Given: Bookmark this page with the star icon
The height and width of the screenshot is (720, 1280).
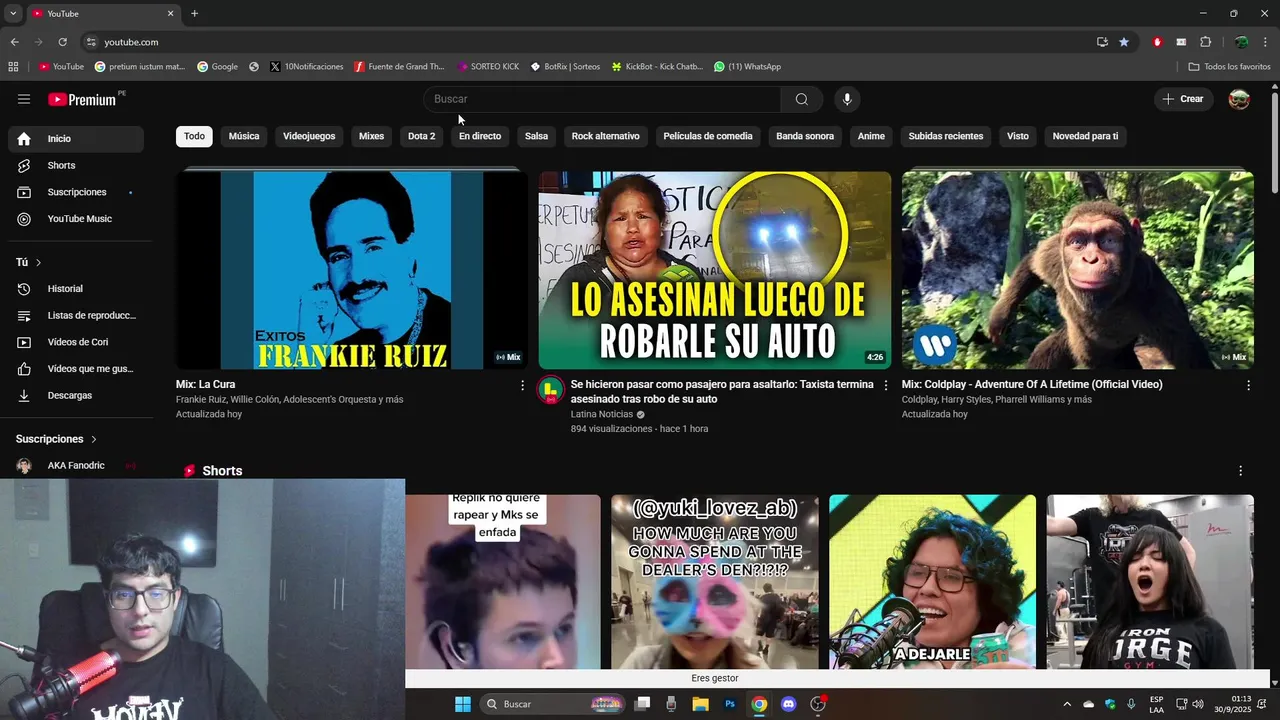Looking at the screenshot, I should pos(1124,42).
